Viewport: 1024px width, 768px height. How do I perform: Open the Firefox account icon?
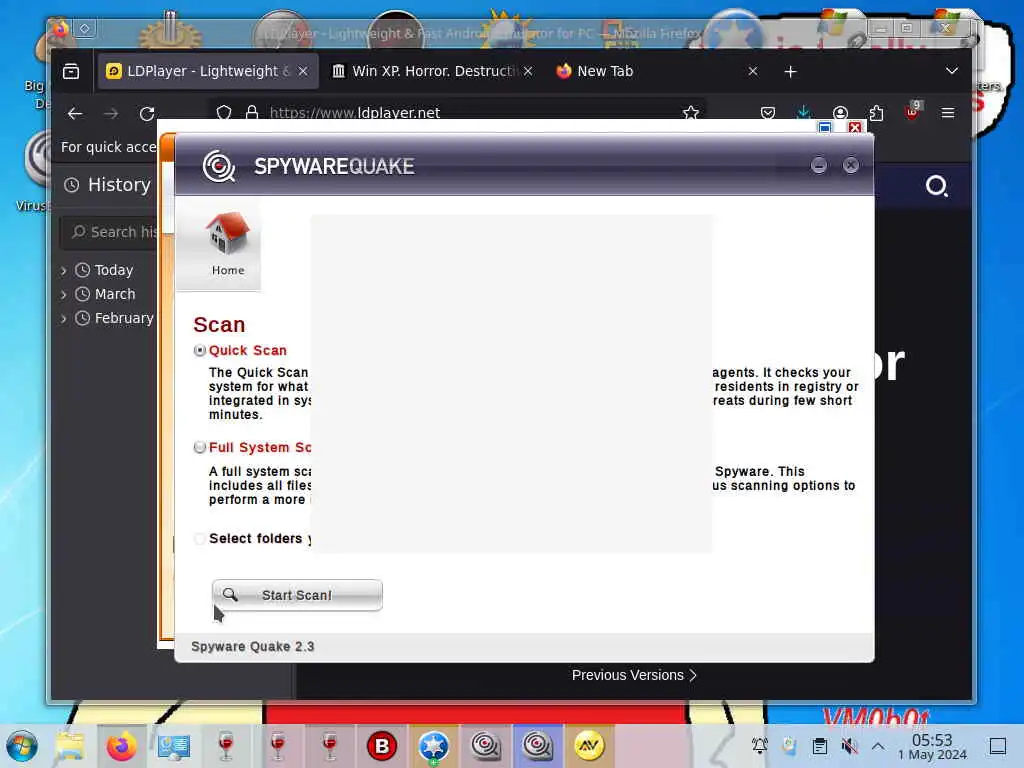[840, 113]
